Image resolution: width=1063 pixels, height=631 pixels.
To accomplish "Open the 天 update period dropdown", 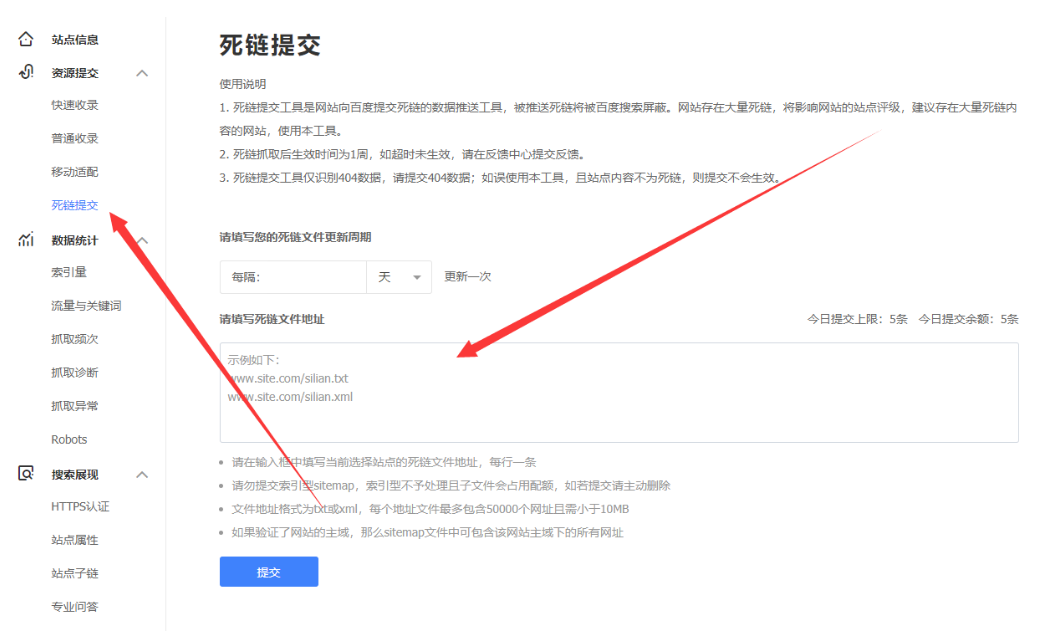I will coord(398,277).
